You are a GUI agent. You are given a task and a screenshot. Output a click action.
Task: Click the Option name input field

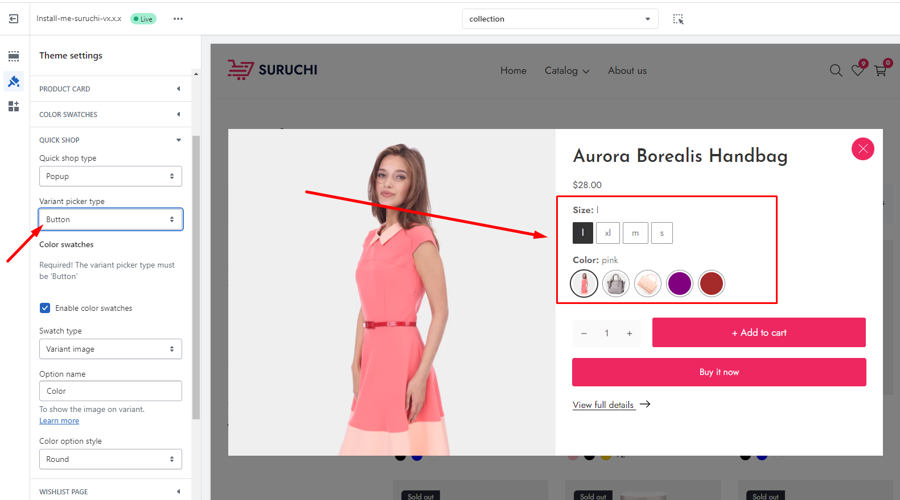[x=110, y=391]
